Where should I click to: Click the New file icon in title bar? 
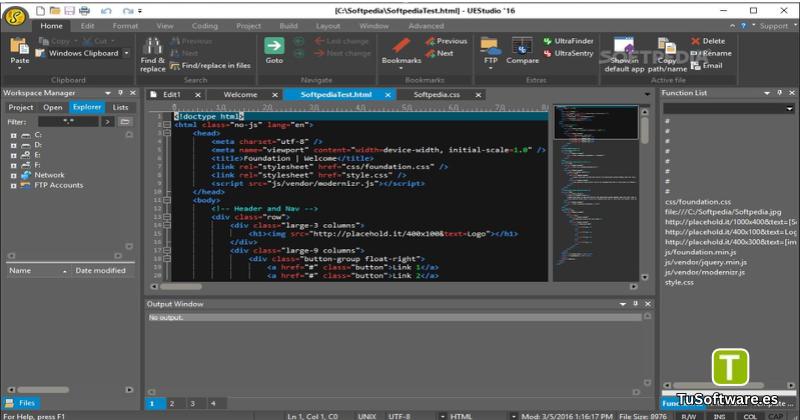coord(40,10)
